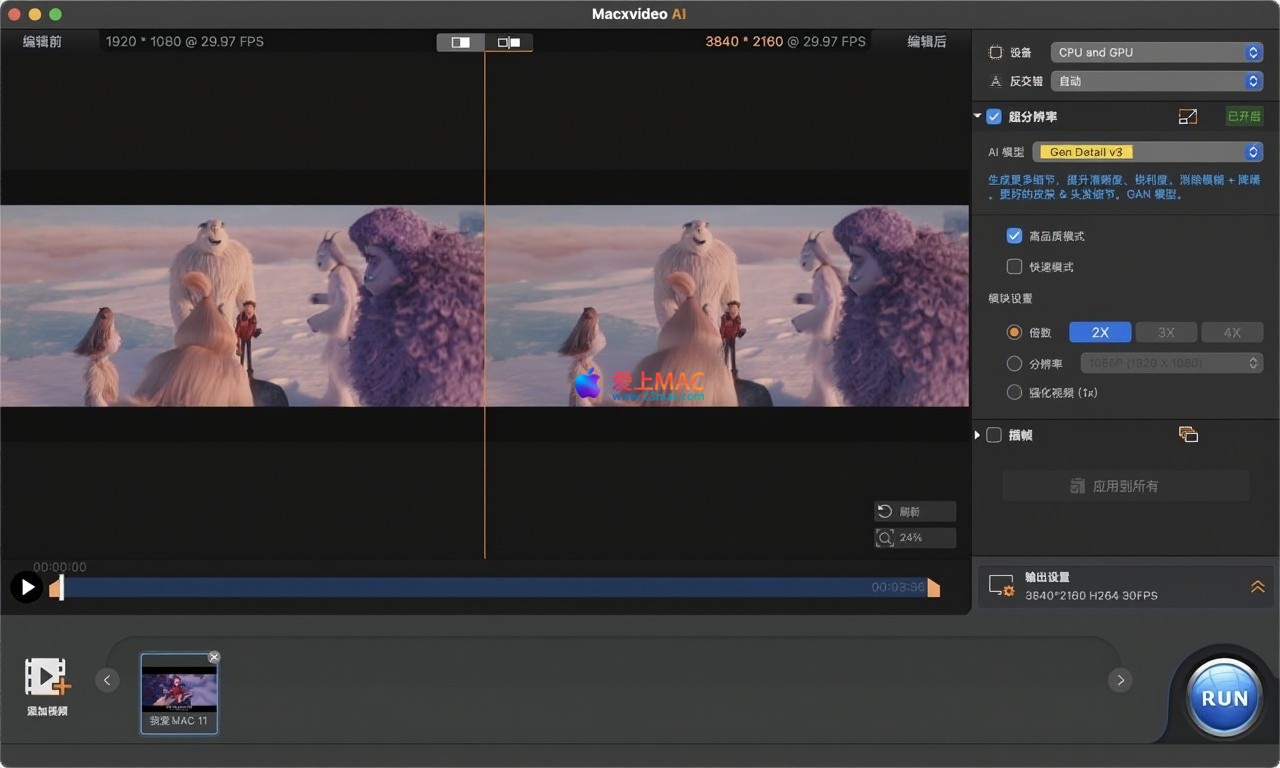
Task: Click the 24% zoom magnifier button
Action: 914,538
